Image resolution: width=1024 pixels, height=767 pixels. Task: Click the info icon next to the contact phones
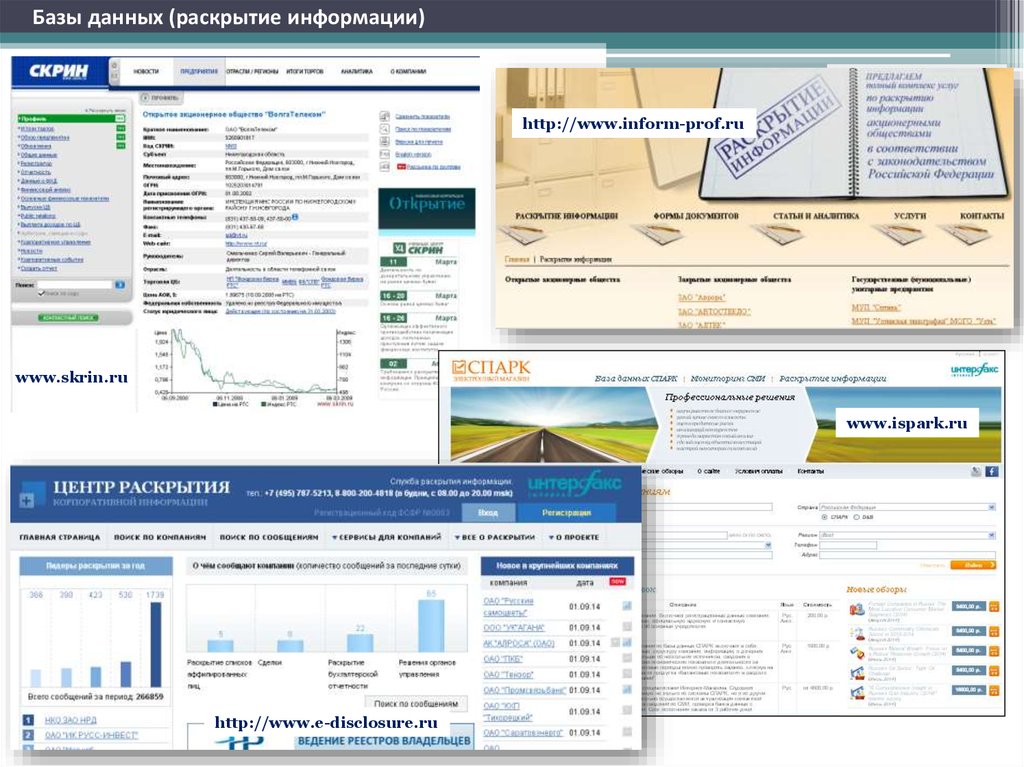pos(295,218)
